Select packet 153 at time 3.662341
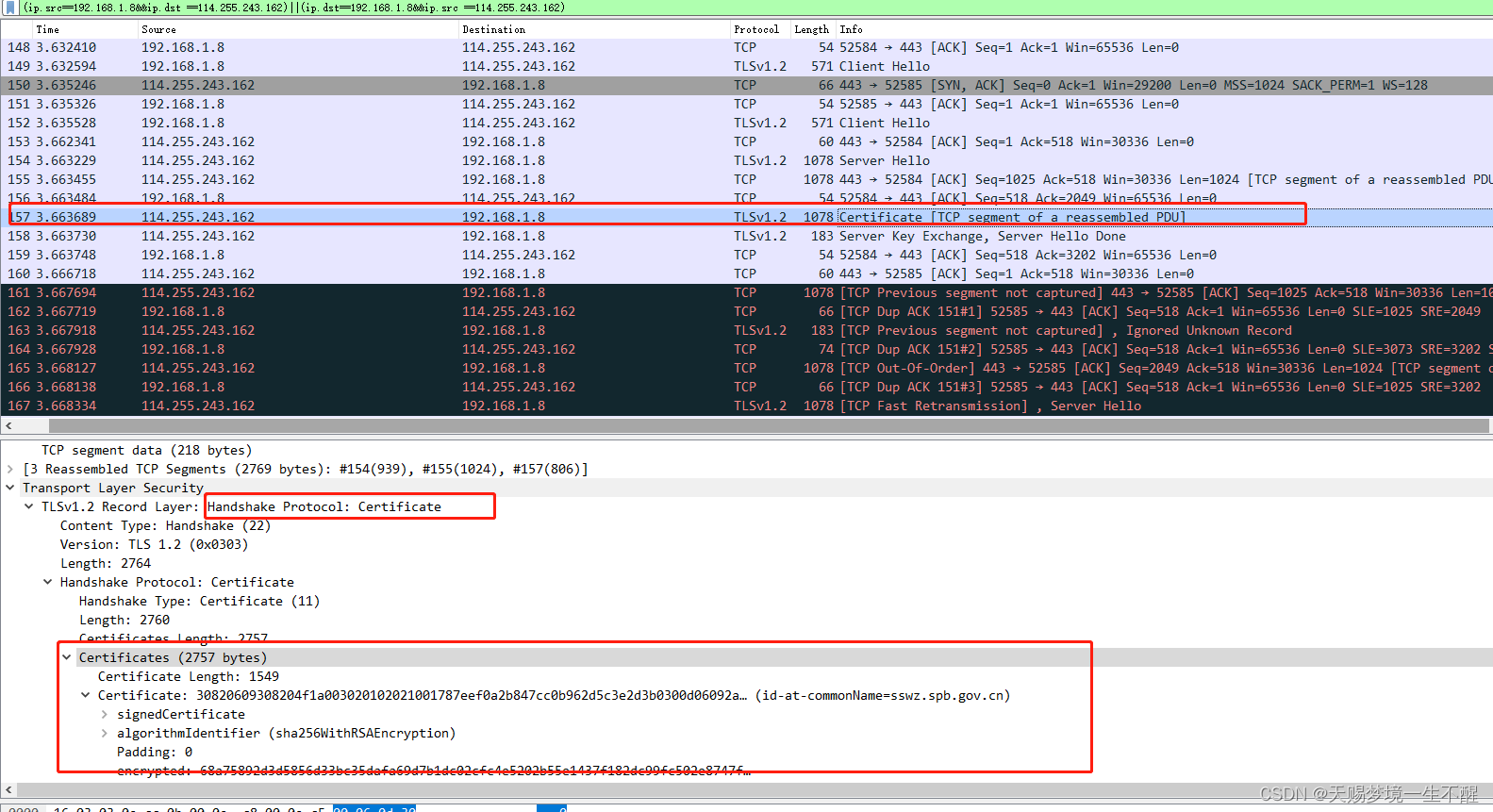1493x812 pixels. [x=746, y=141]
